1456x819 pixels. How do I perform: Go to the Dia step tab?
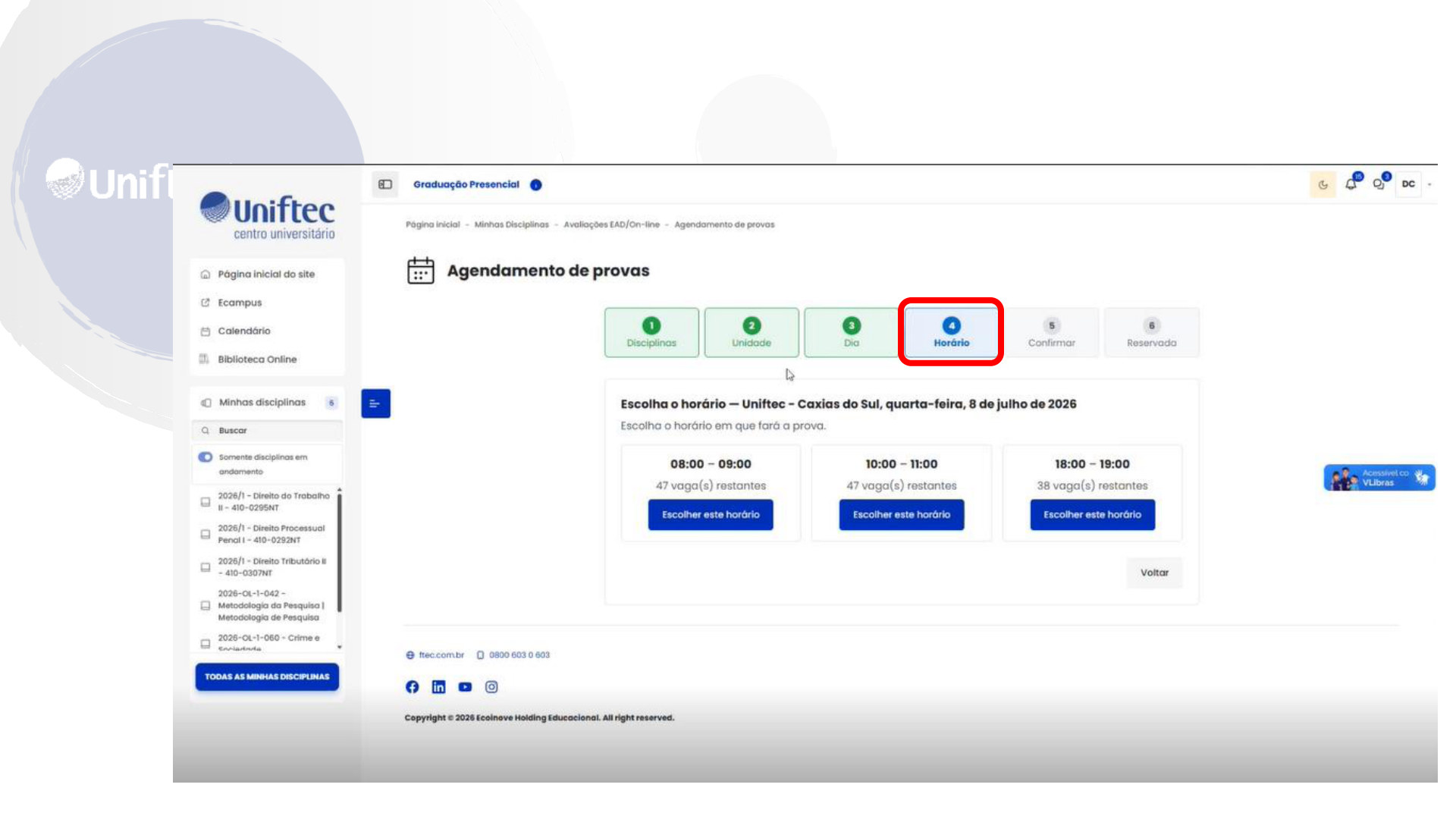[851, 332]
